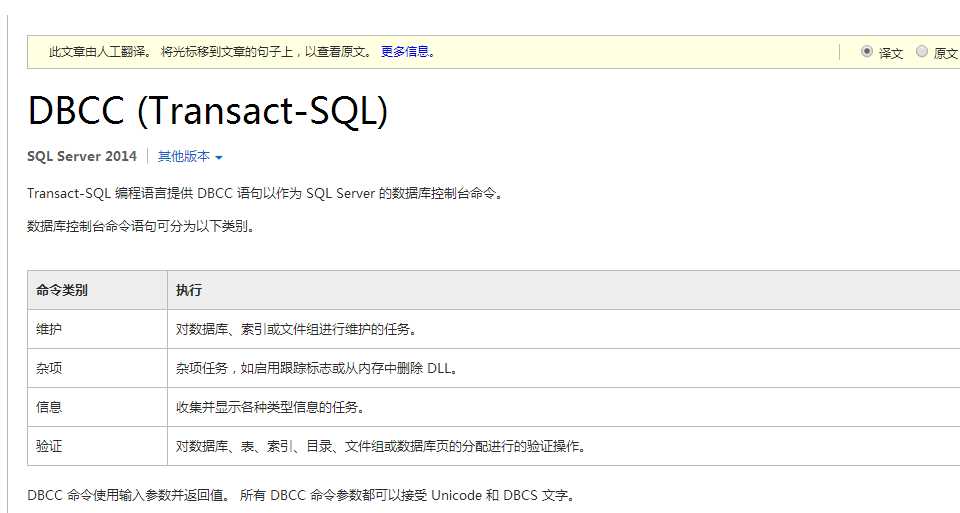Click the notice 此文章由人工翻译
960x513 pixels.
[101, 52]
